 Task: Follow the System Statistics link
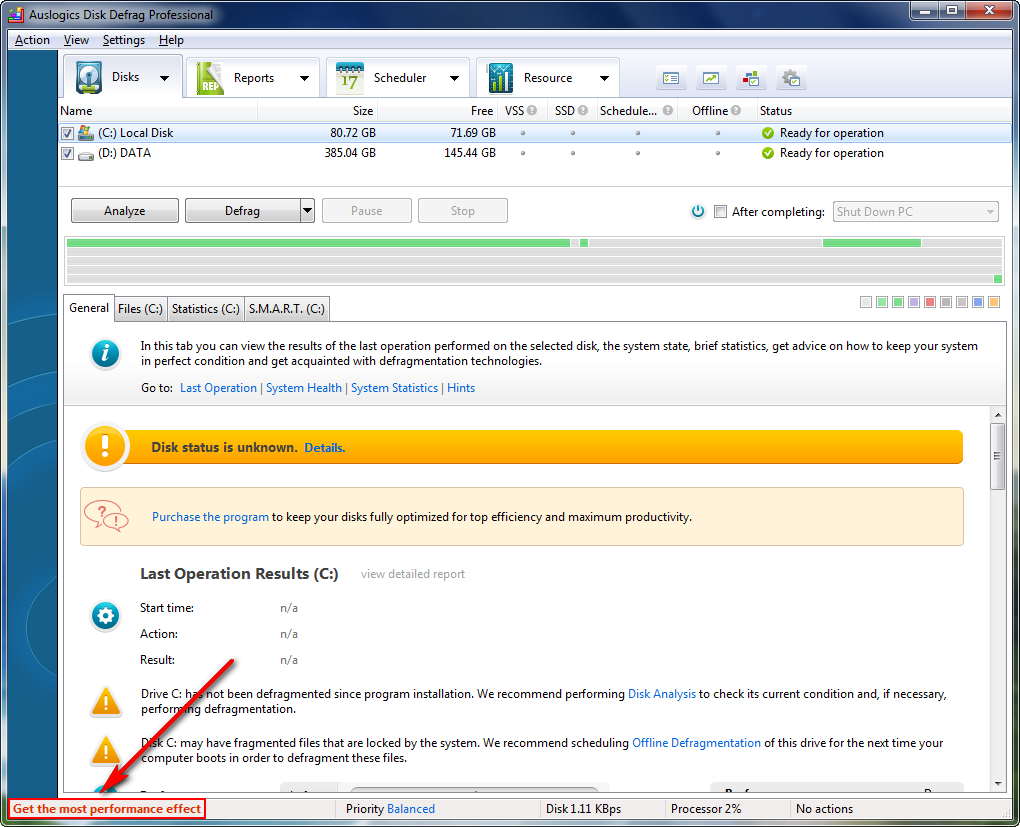(x=394, y=388)
